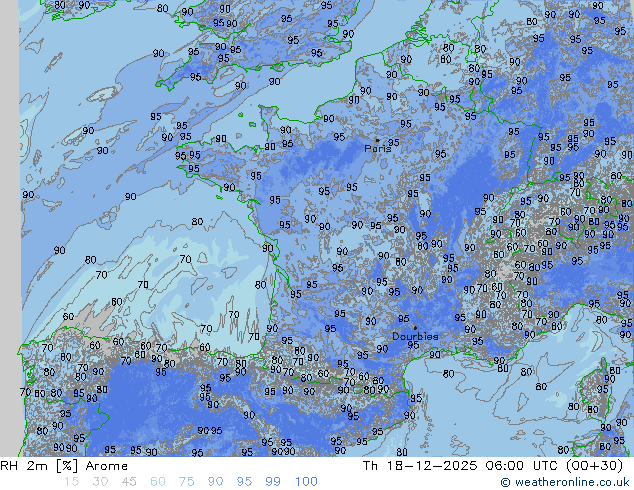Click the 'Th 18-12-2025 06:00 UTC (00+30)' timestamp
This screenshot has height=490, width=634.
click(493, 465)
